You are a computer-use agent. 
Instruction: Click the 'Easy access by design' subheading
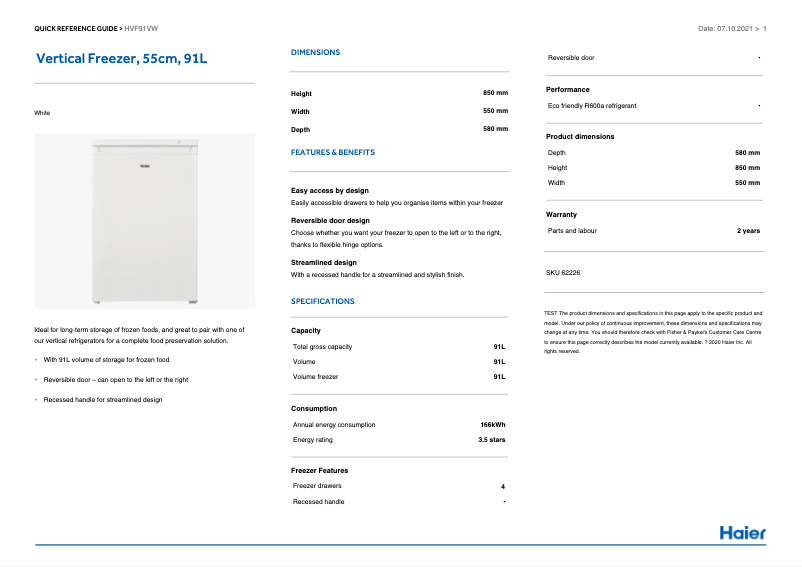(330, 190)
